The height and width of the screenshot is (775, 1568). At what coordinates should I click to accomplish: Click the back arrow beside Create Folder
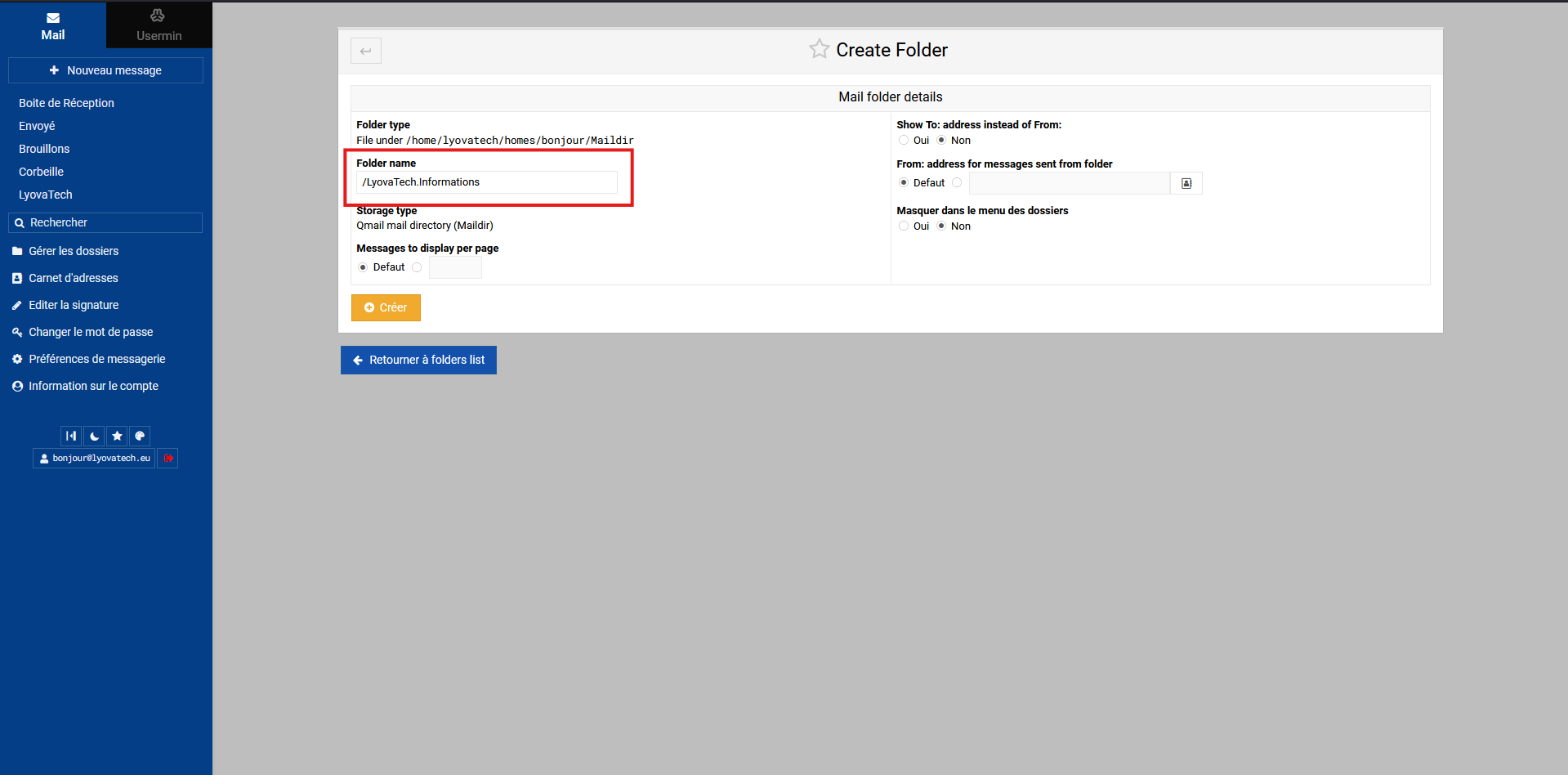(x=366, y=51)
